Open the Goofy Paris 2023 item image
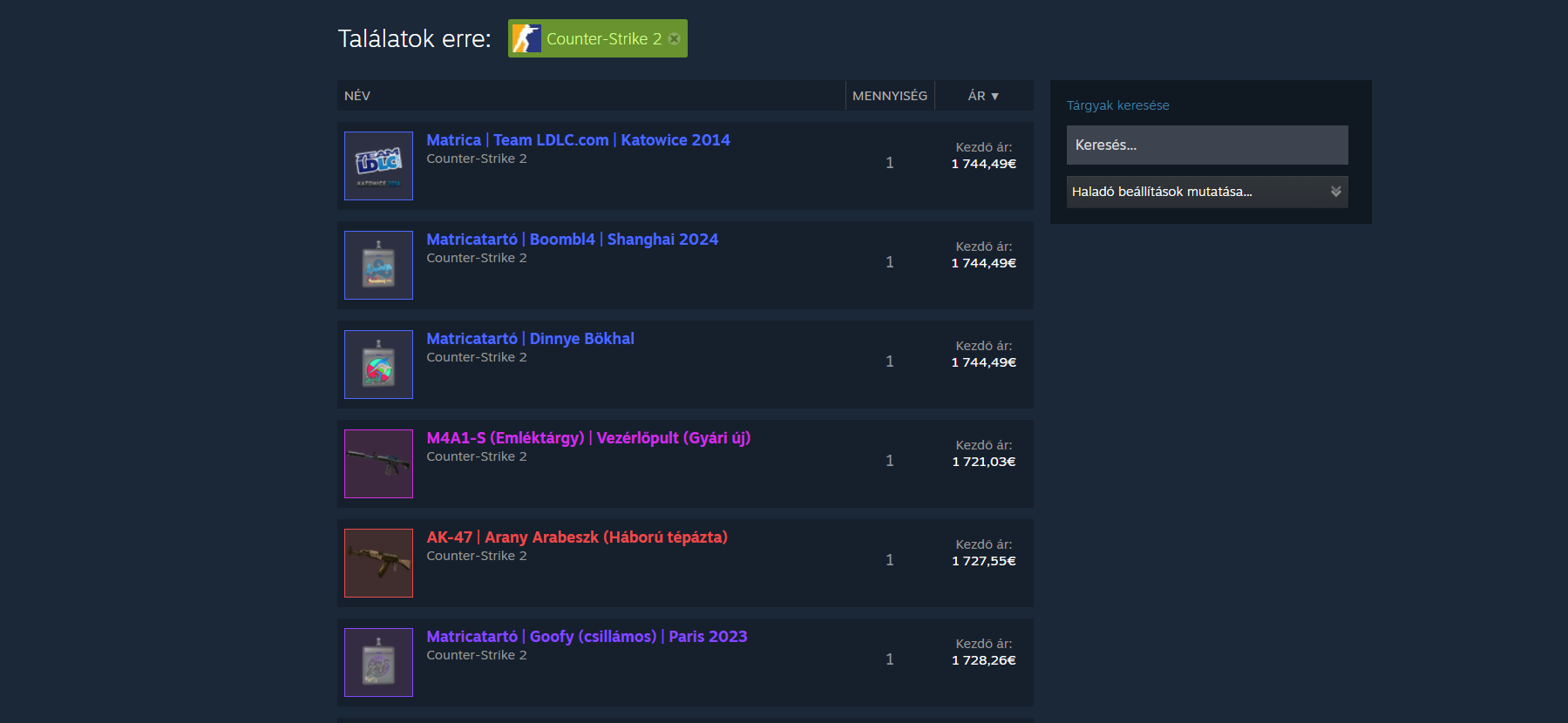 click(378, 662)
